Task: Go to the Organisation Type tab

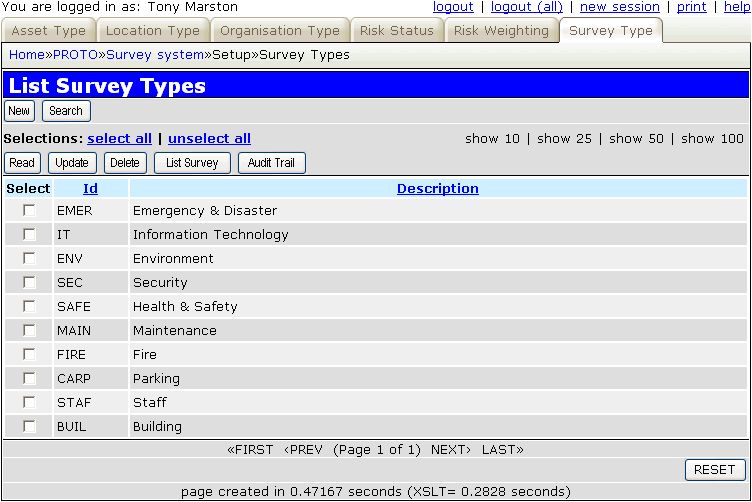Action: pyautogui.click(x=280, y=31)
